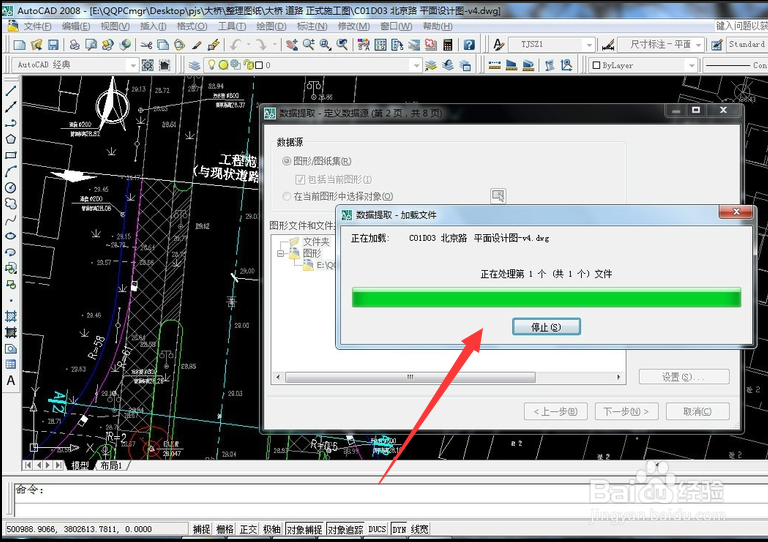The image size is (768, 542).
Task: Click the 下一步(N) next button
Action: (626, 411)
